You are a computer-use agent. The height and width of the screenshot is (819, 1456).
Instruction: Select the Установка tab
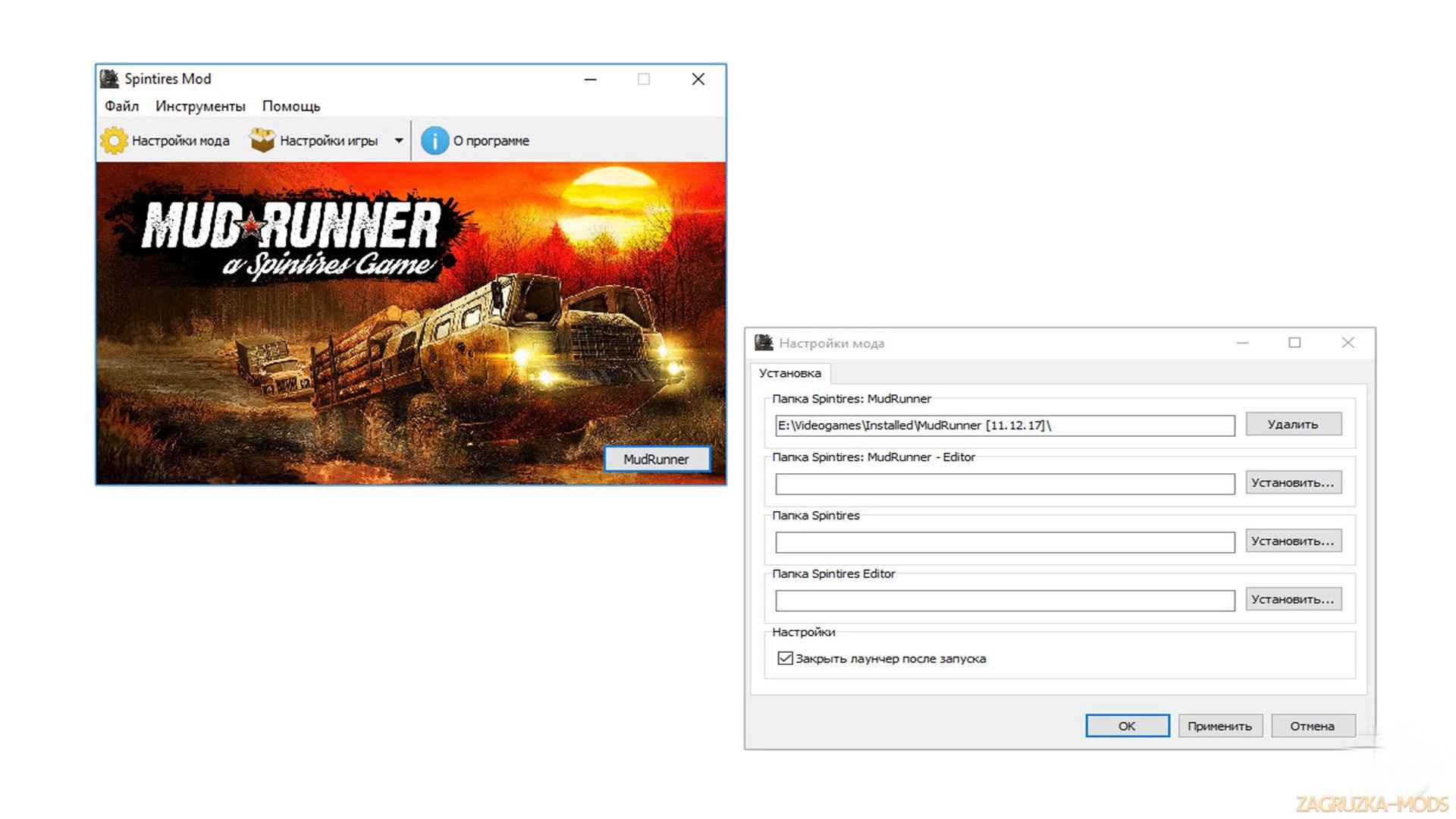[790, 373]
